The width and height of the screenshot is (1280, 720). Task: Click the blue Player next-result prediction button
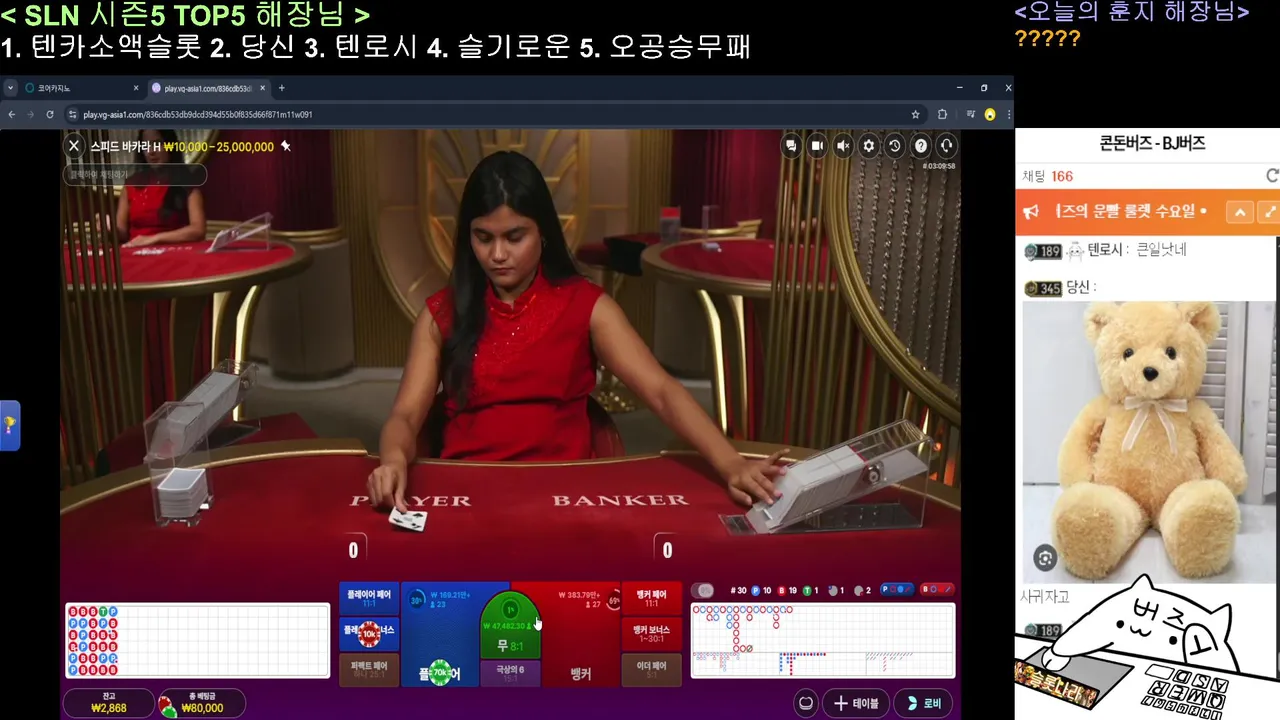[x=898, y=590]
